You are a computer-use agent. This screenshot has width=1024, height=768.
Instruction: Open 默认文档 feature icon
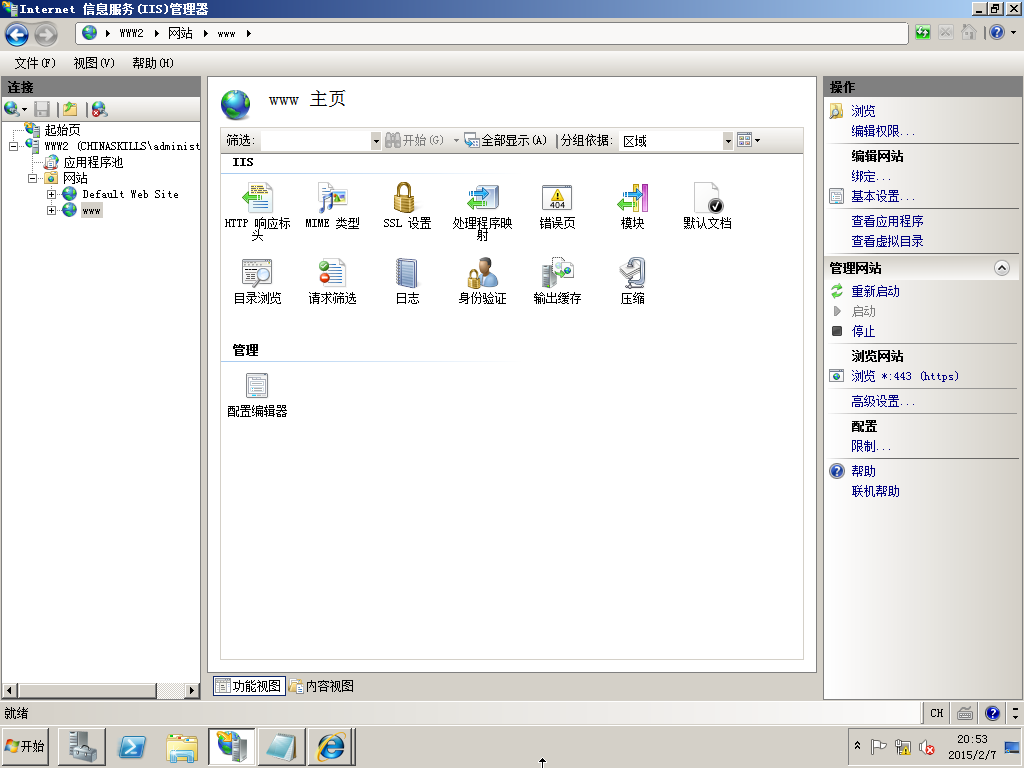coord(707,198)
